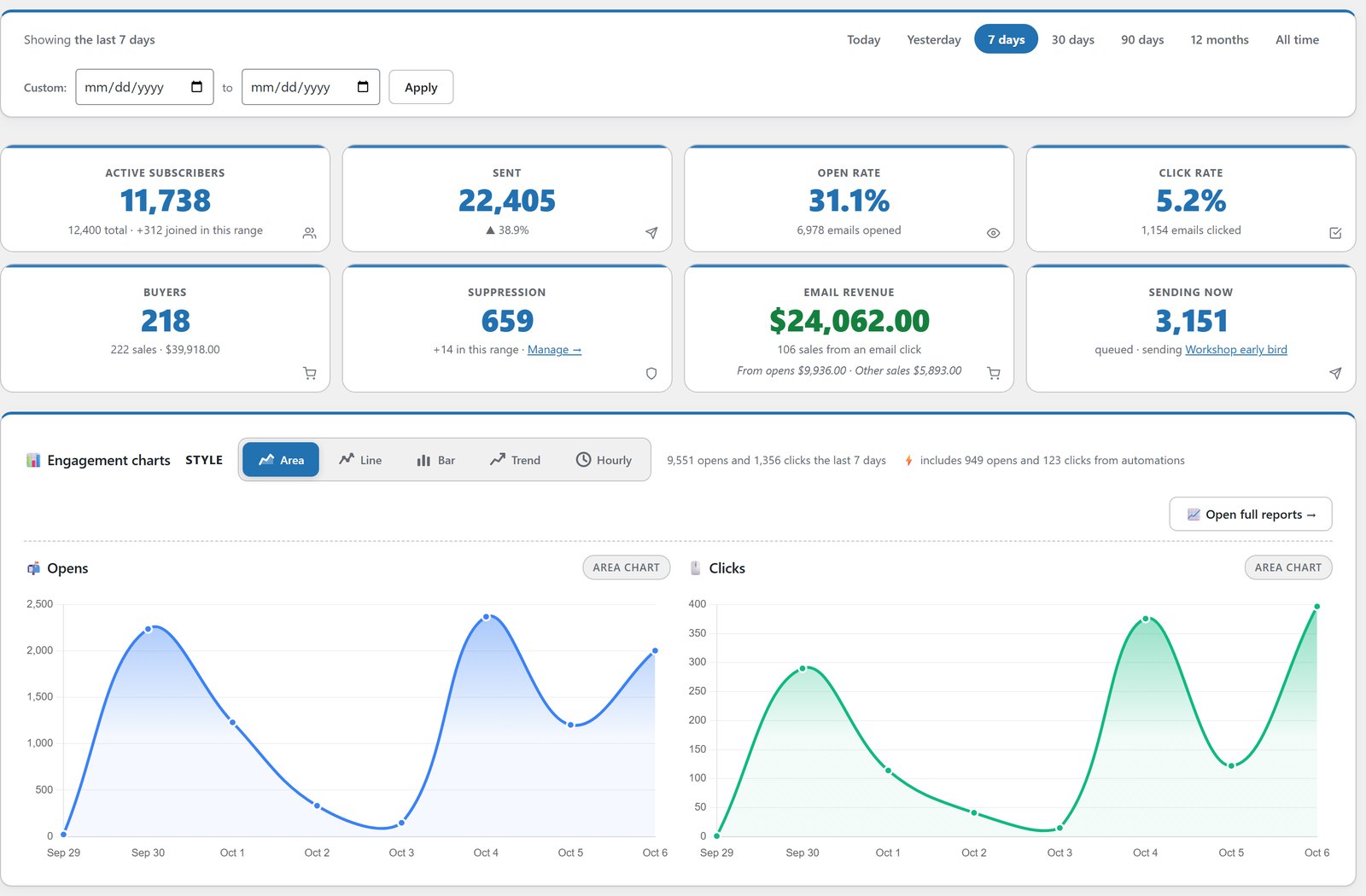
Task: Click the lightning bolt automations icon
Action: click(x=908, y=460)
